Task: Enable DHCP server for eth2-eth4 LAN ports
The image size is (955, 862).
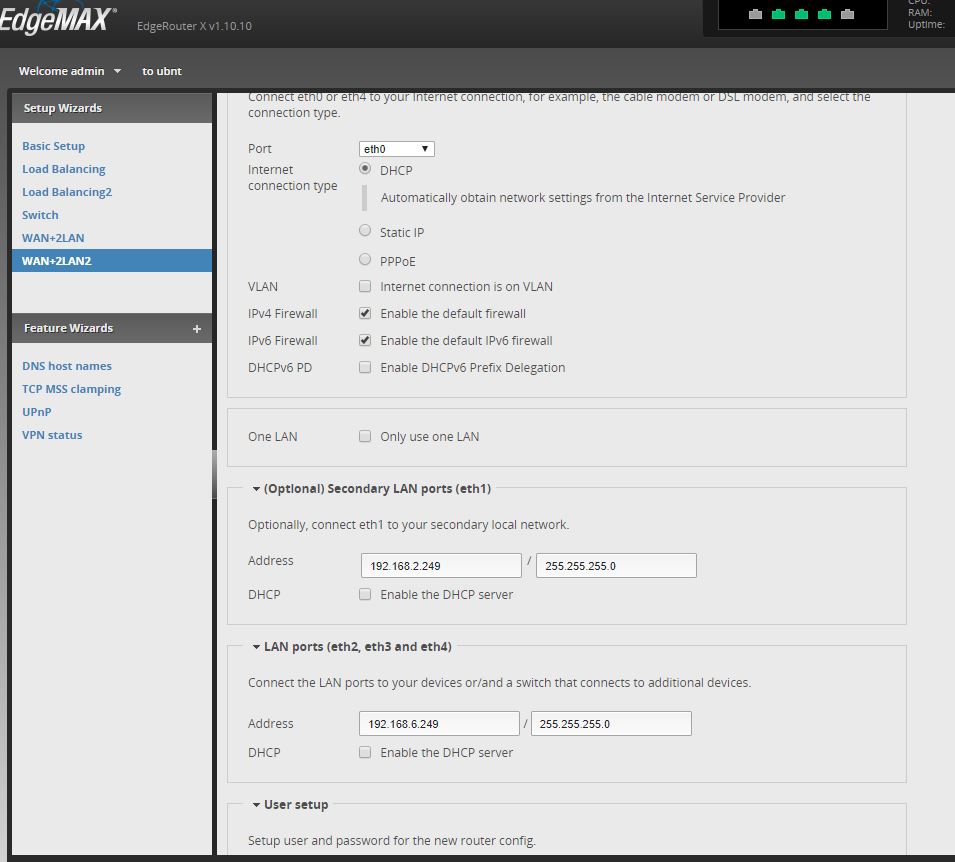Action: click(x=365, y=752)
